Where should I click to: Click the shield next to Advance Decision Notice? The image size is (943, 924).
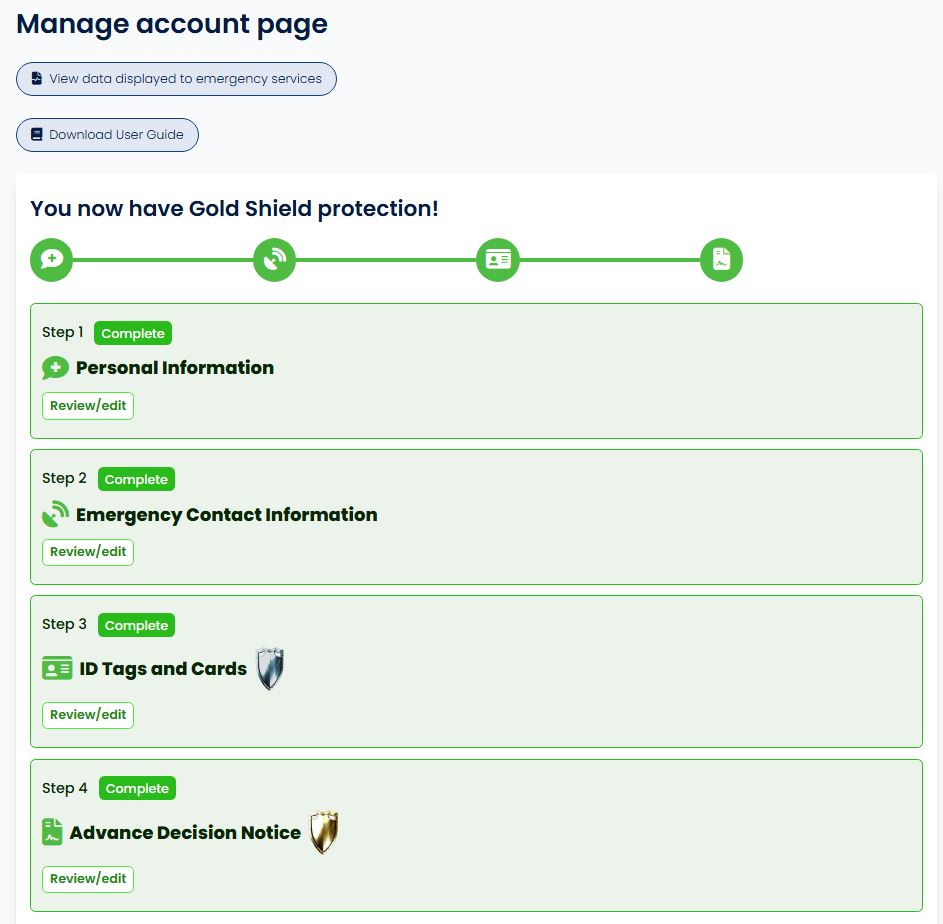322,832
